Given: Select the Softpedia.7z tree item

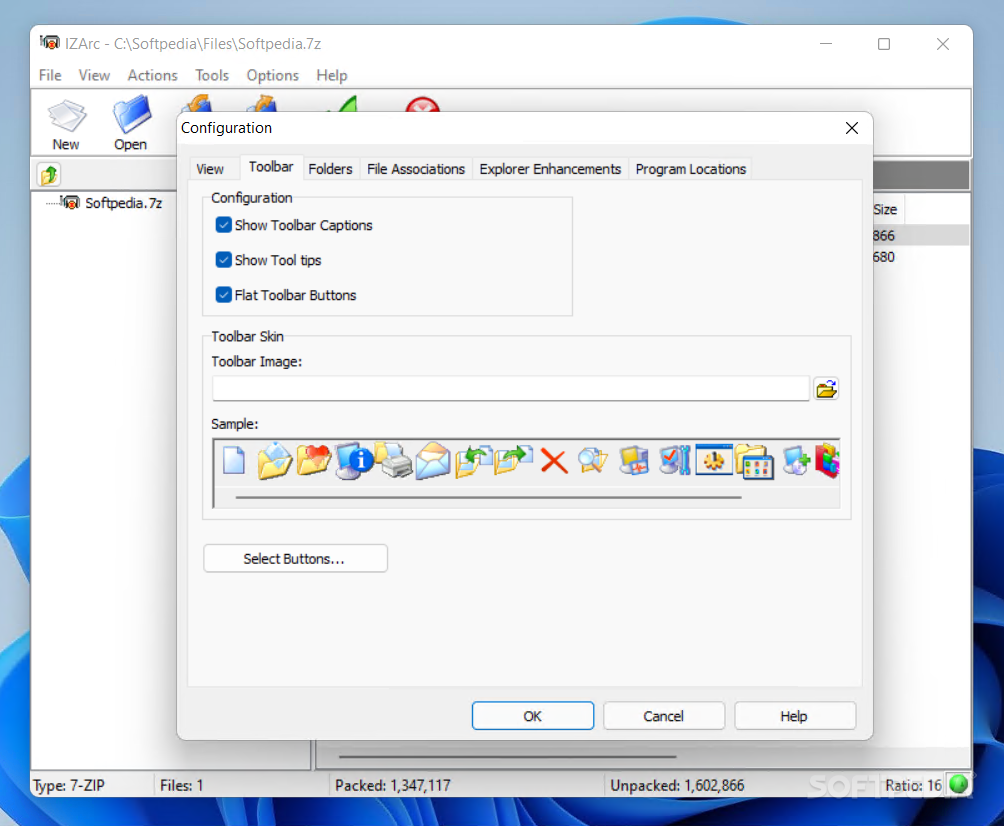Looking at the screenshot, I should pos(123,203).
